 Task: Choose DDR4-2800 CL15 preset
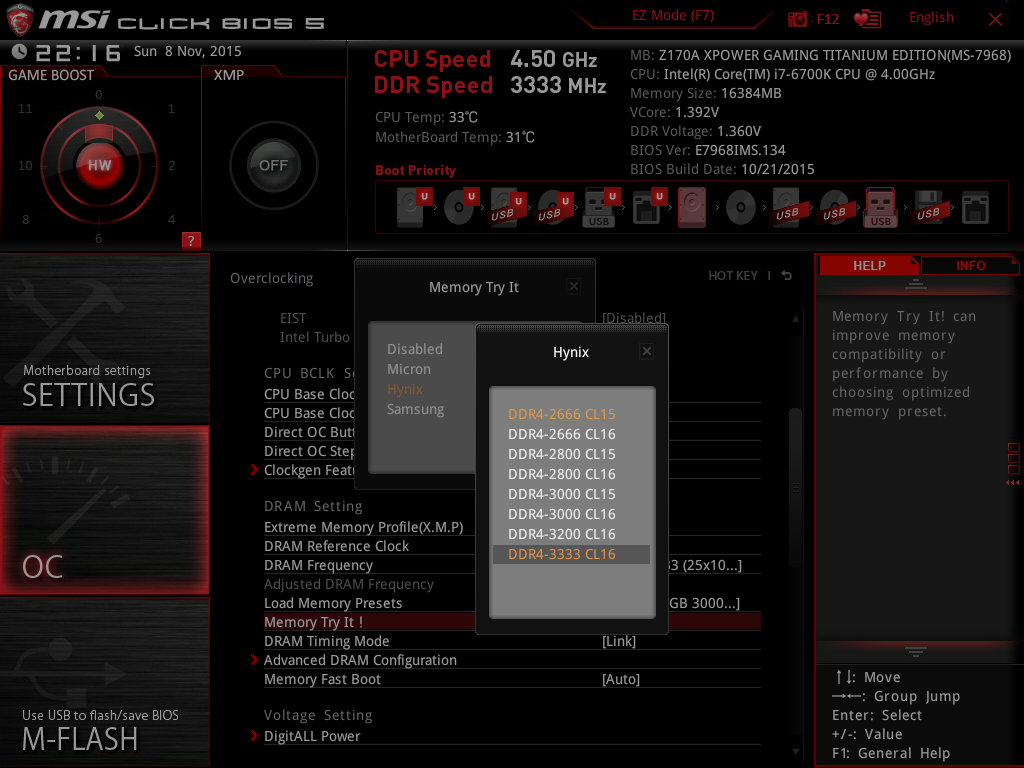pos(571,455)
